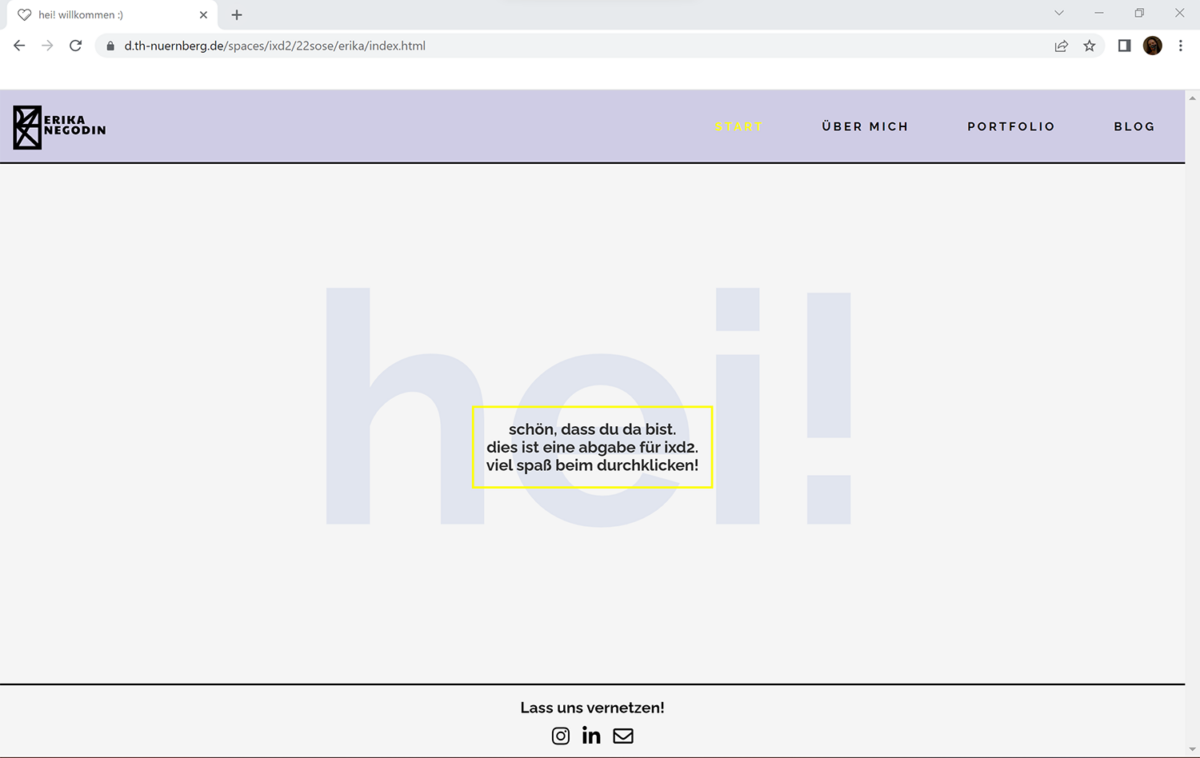Screen dimensions: 1200x758
Task: Click the share page icon in address bar
Action: [1061, 46]
